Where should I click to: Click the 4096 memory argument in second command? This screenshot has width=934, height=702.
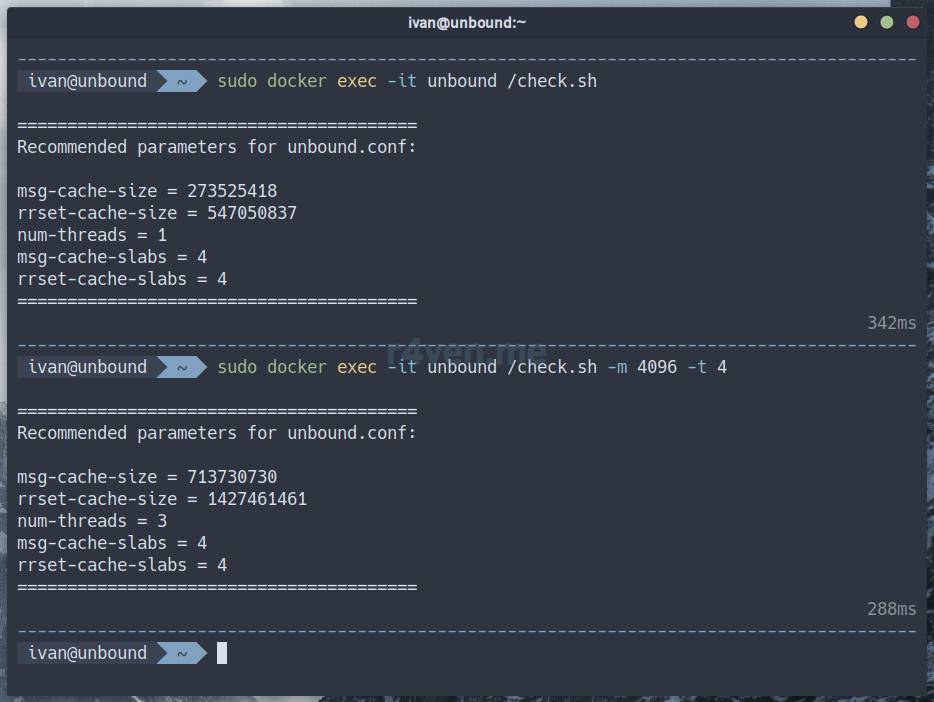(657, 367)
